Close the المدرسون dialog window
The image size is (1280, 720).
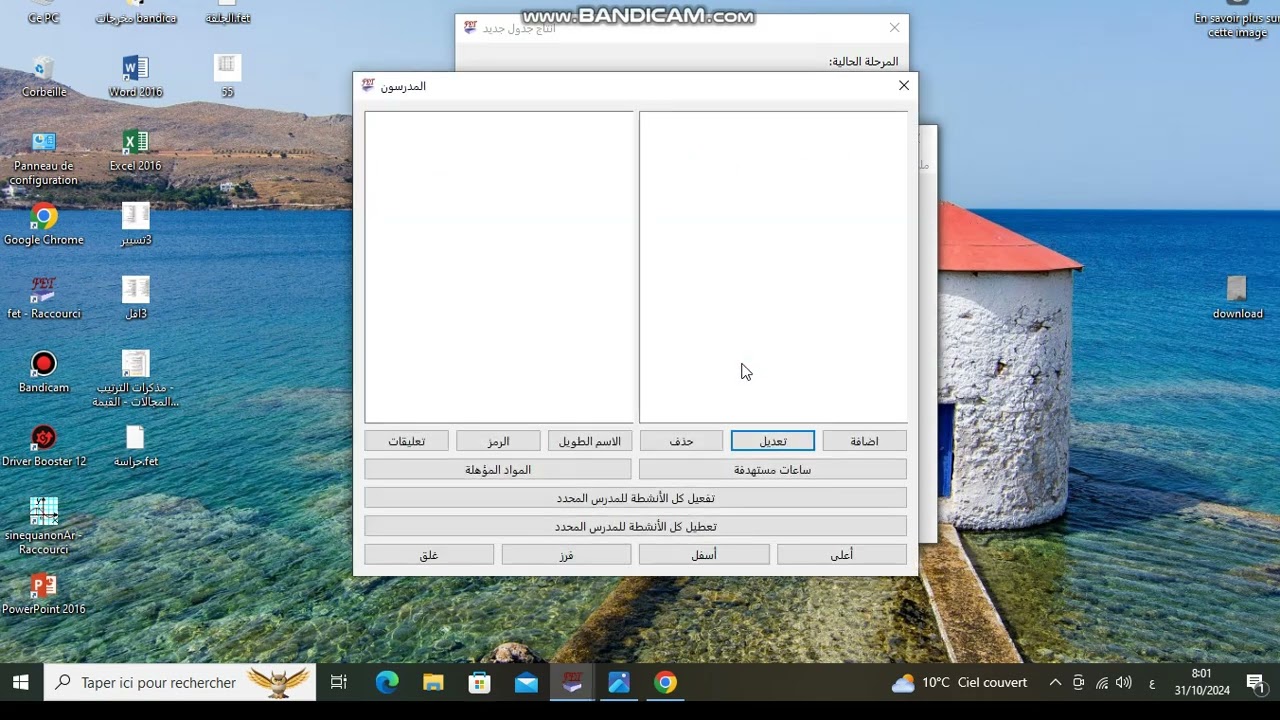point(904,86)
